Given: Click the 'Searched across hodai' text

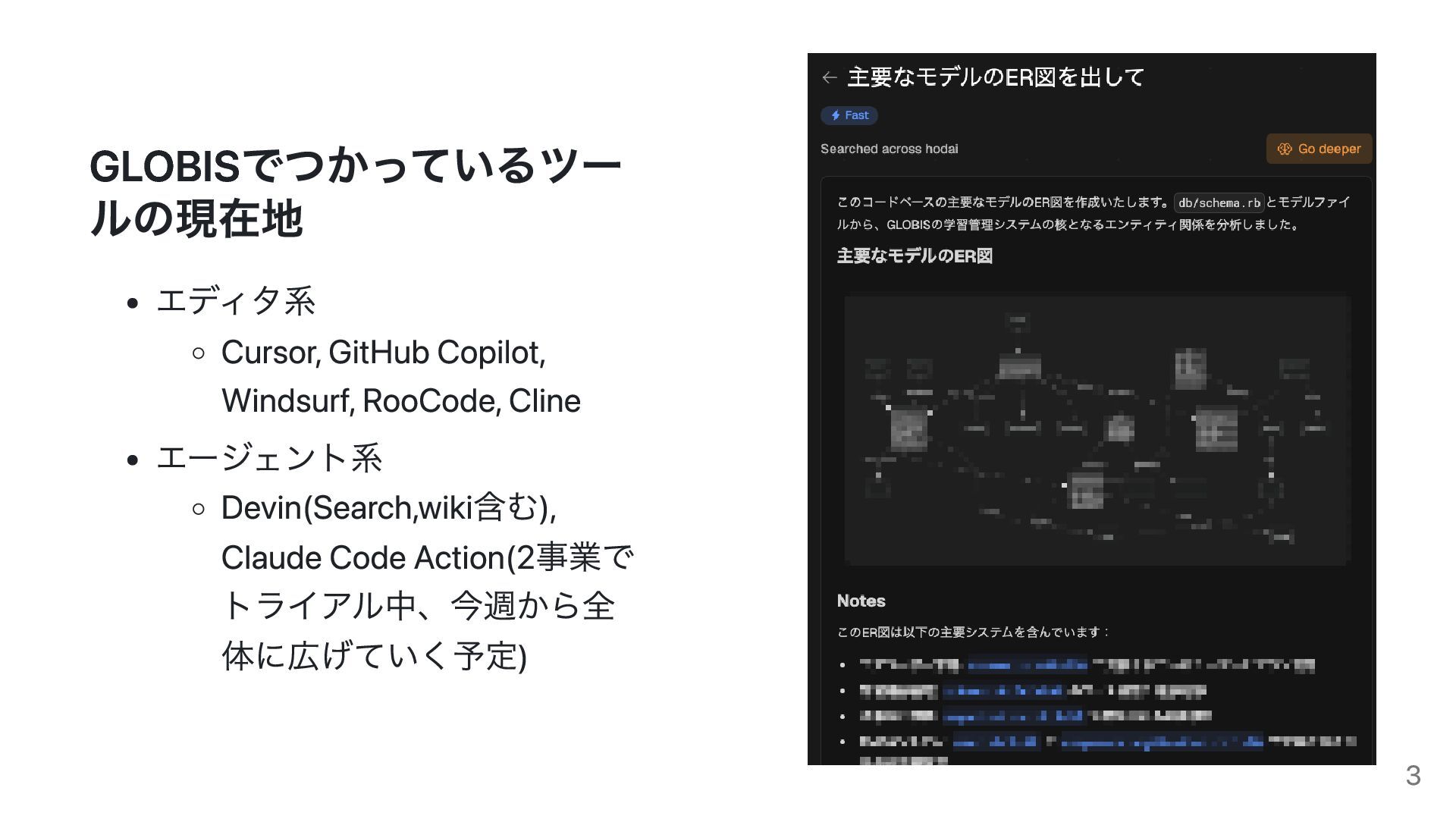Looking at the screenshot, I should [x=889, y=149].
